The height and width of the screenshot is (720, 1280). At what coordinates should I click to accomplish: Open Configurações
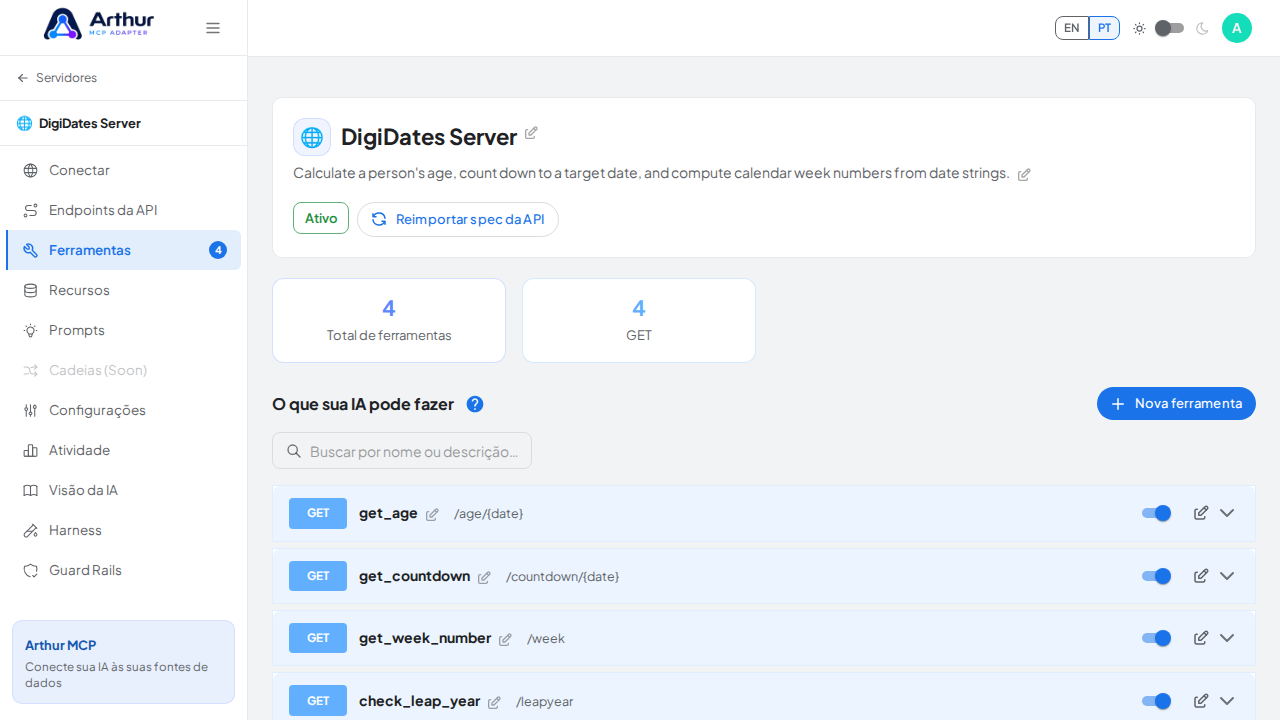tap(123, 410)
